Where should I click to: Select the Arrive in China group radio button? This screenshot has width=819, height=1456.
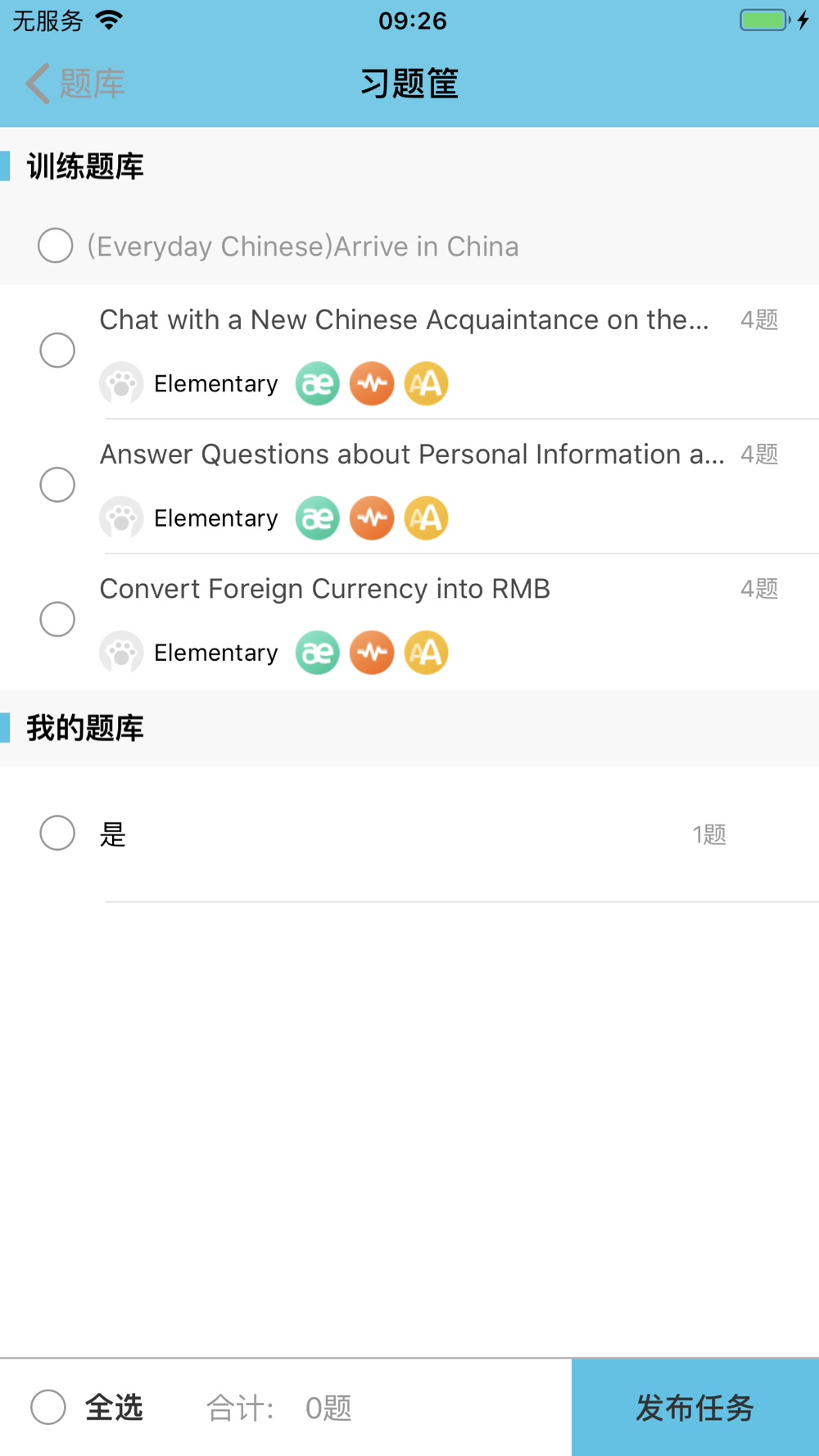tap(56, 246)
